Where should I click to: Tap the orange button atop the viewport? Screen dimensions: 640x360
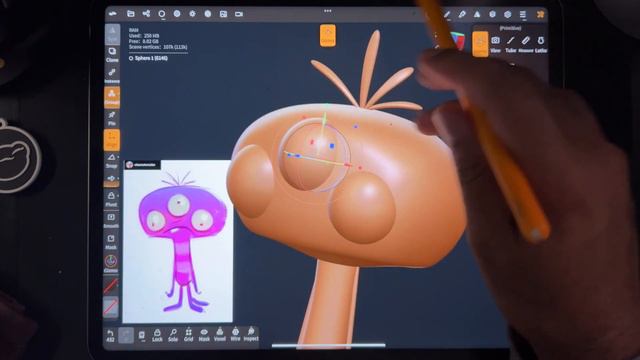[328, 36]
